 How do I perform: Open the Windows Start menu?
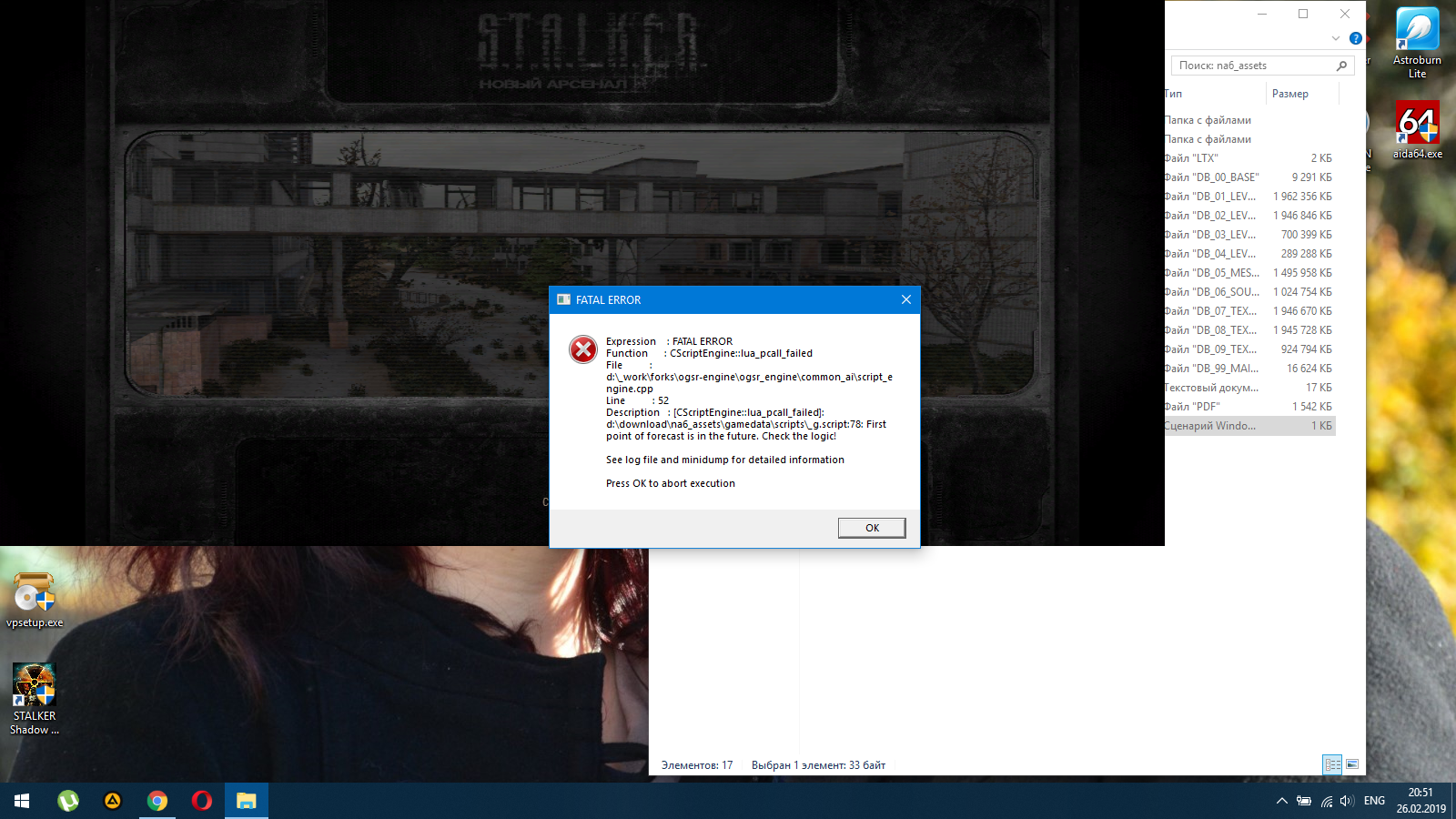(x=22, y=801)
